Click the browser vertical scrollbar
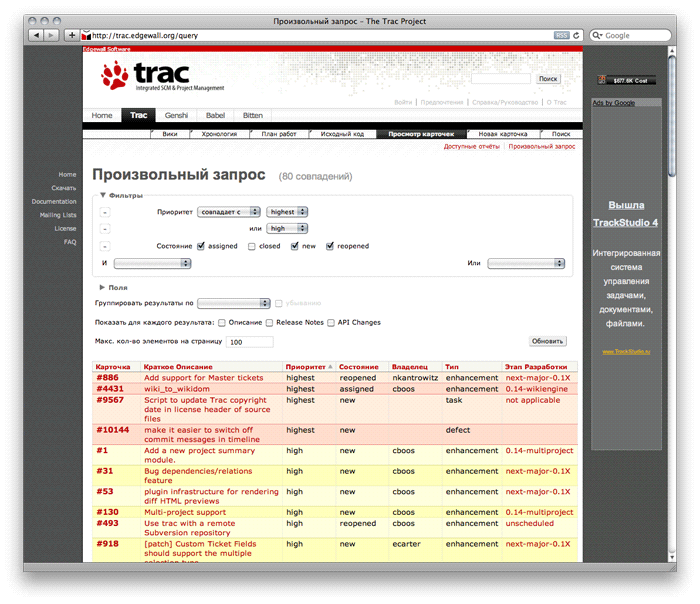The image size is (700, 604). [x=669, y=300]
